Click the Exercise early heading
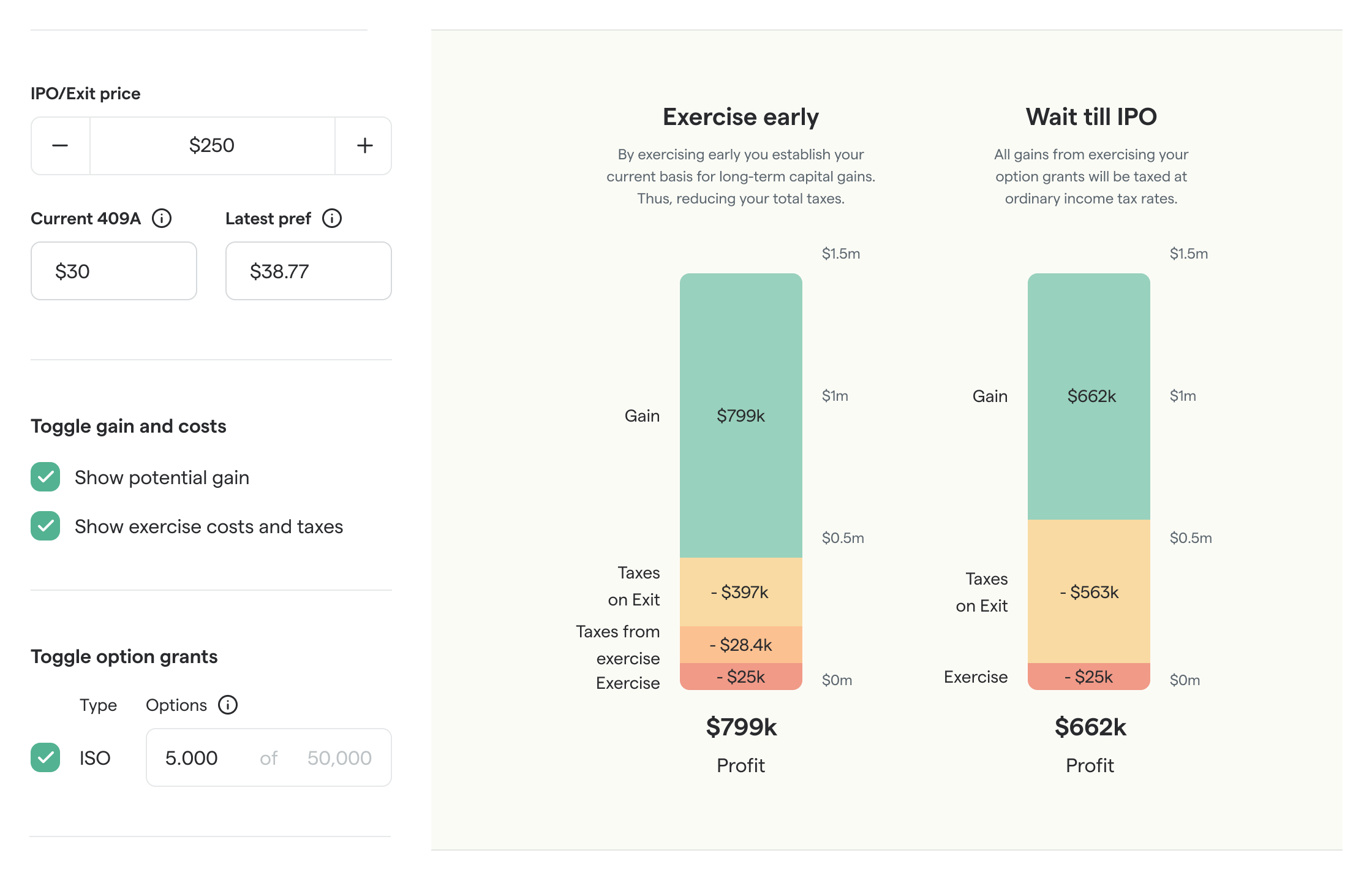Image resolution: width=1372 pixels, height=880 pixels. point(741,117)
